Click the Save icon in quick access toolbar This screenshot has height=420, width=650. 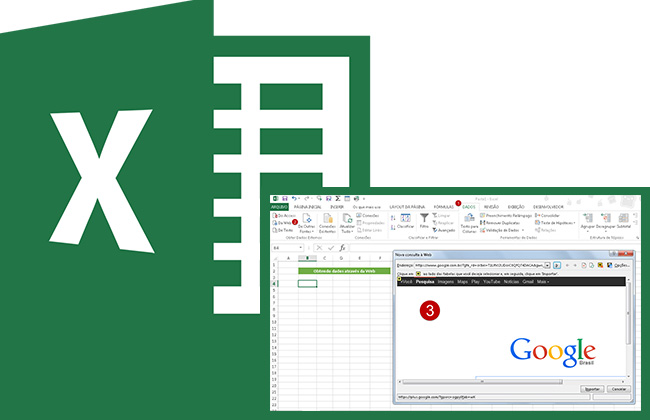click(x=285, y=199)
